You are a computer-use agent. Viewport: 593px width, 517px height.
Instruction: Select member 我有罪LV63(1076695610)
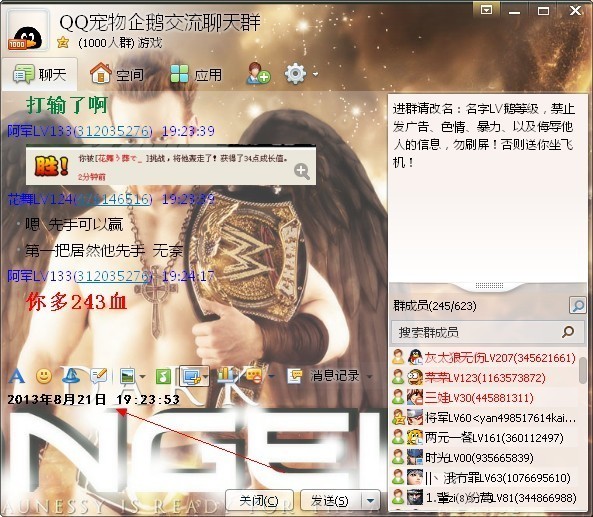[484, 478]
